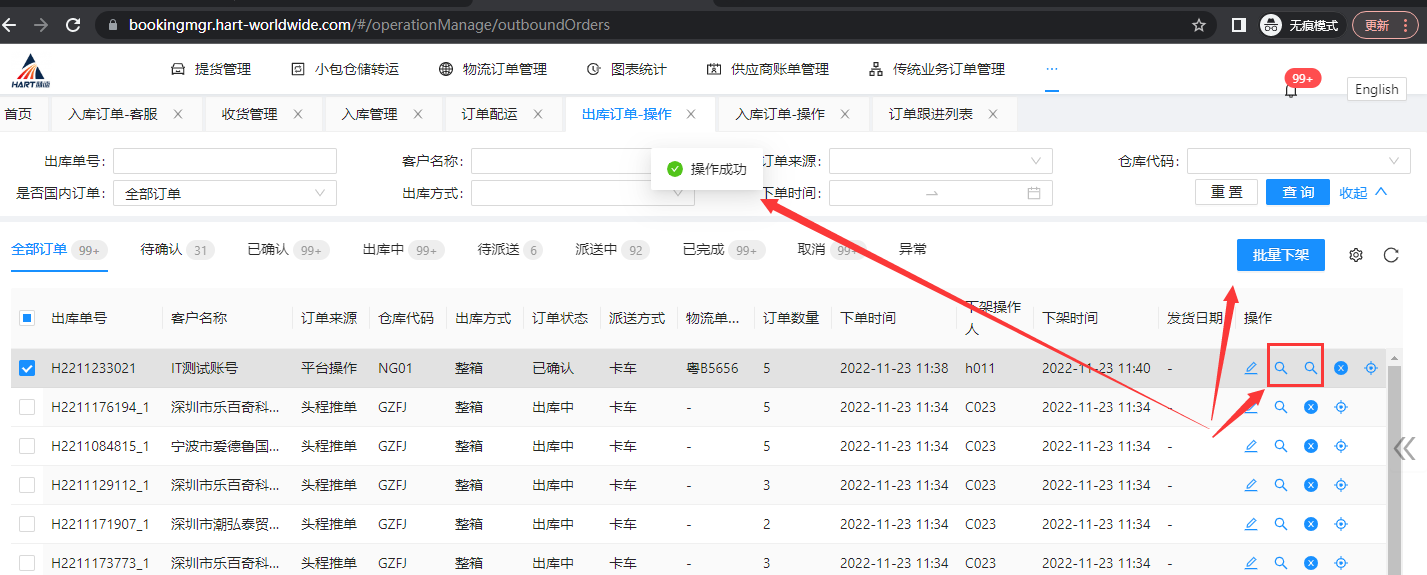
Task: Close the 订单配运 tab
Action: coord(538,114)
